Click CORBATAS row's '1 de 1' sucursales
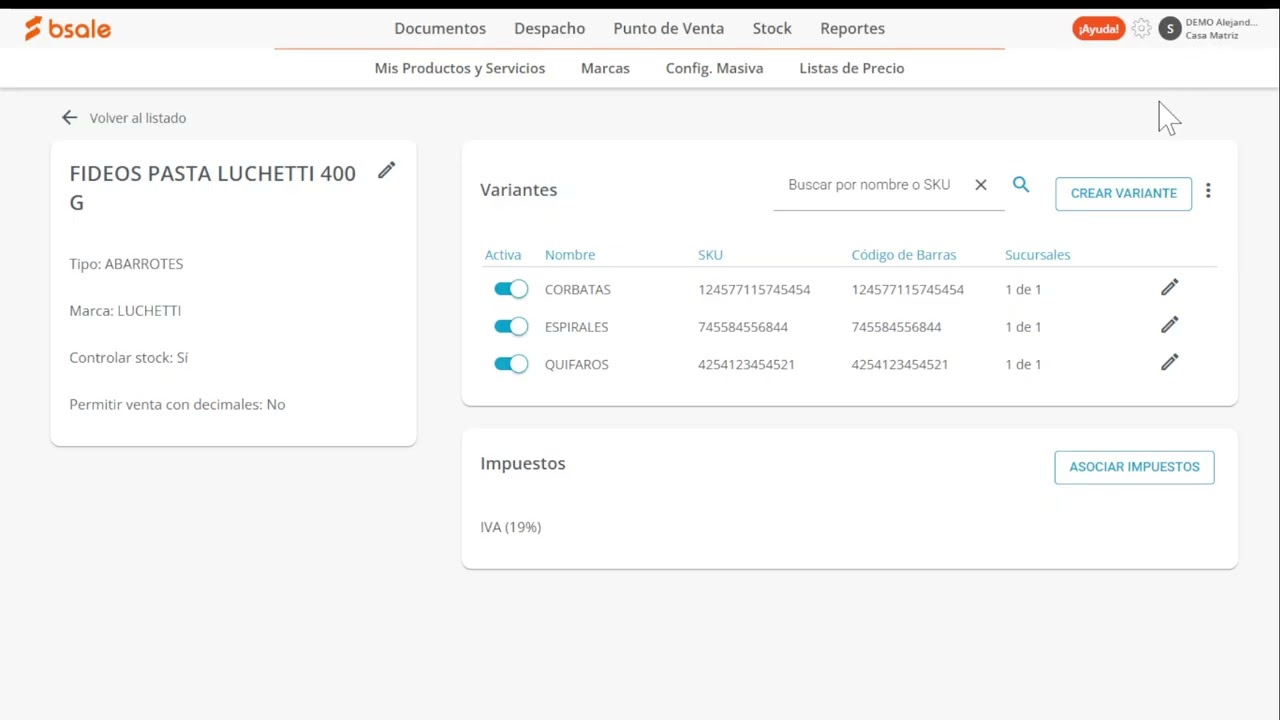Viewport: 1280px width, 720px height. tap(1023, 289)
